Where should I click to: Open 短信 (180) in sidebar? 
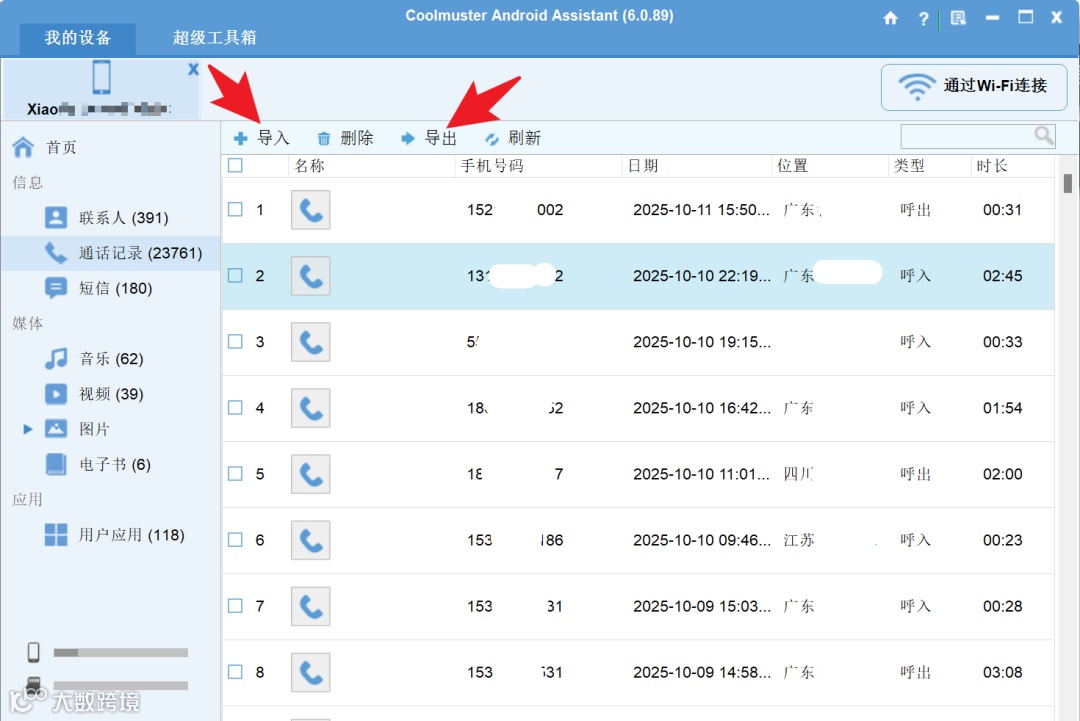point(110,288)
